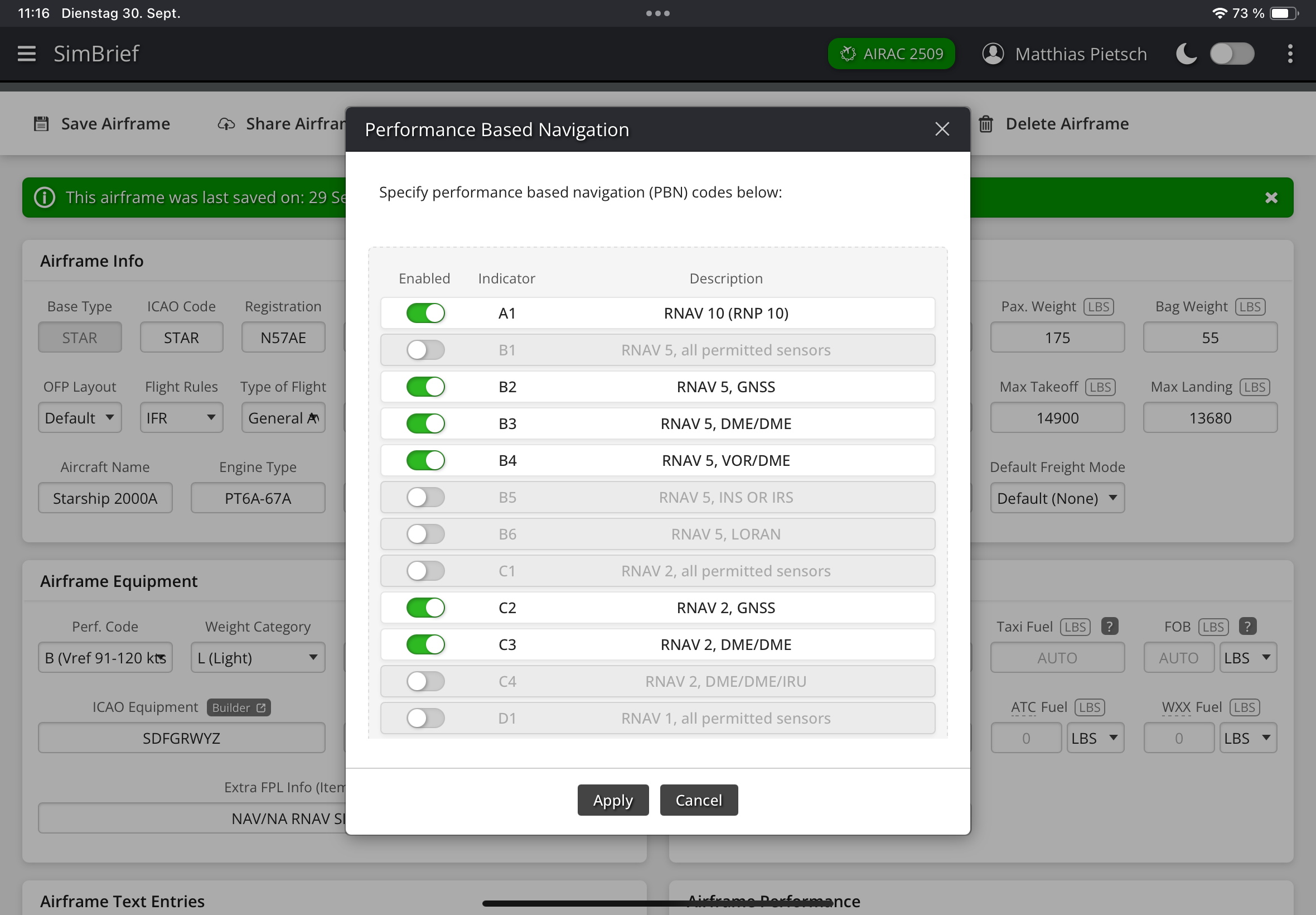Viewport: 1316px width, 915px height.
Task: Open the hamburger menu icon
Action: click(x=26, y=54)
